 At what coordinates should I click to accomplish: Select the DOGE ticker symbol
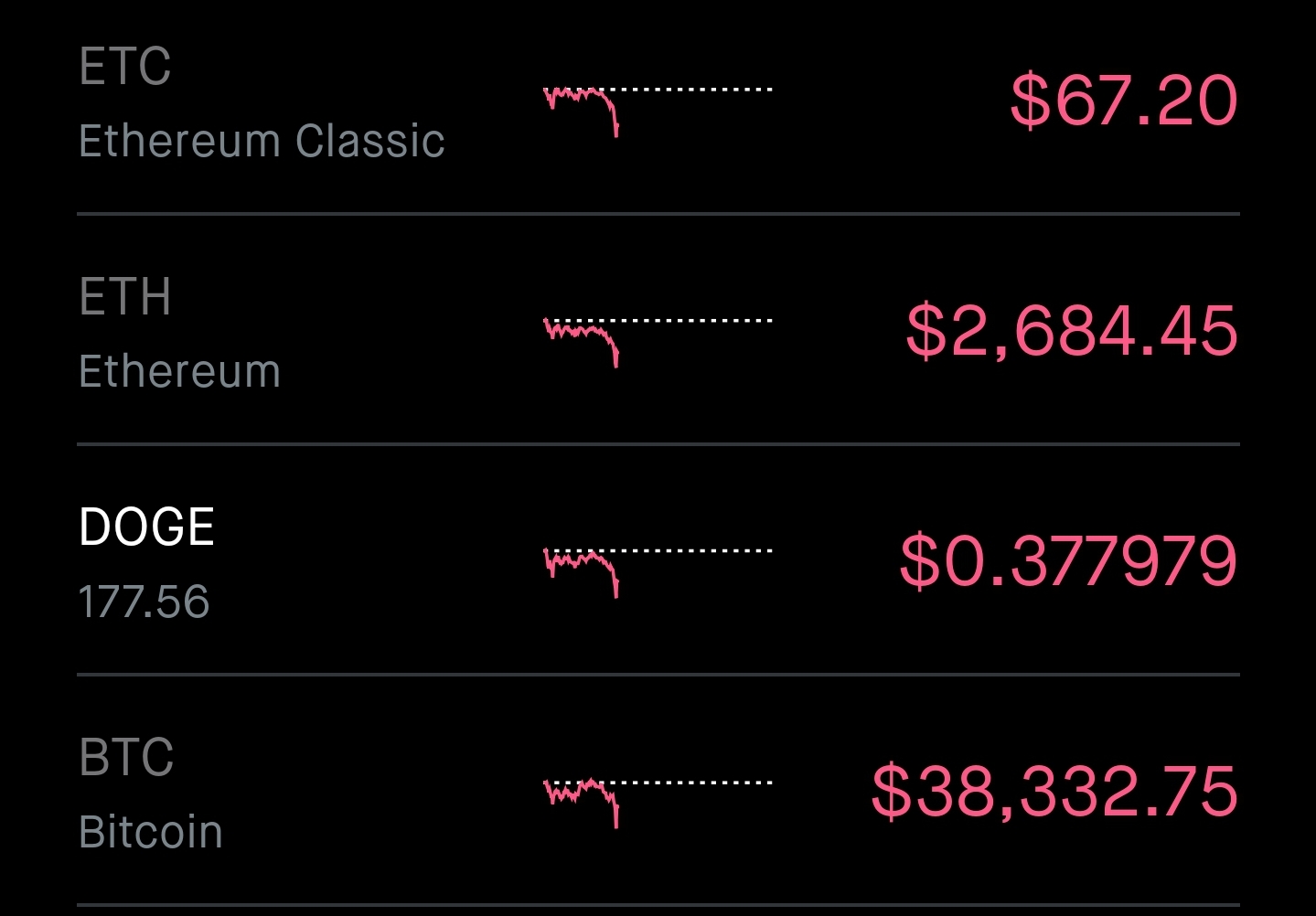click(146, 527)
